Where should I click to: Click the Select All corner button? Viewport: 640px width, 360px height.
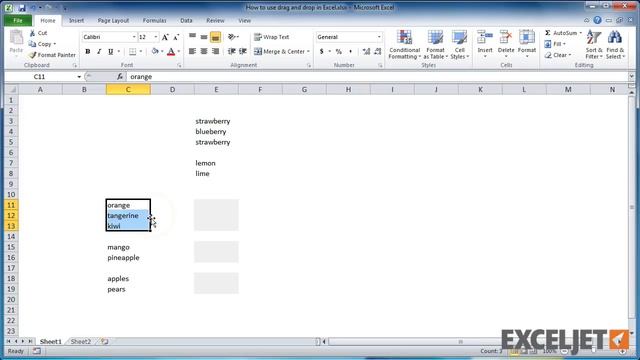11,89
